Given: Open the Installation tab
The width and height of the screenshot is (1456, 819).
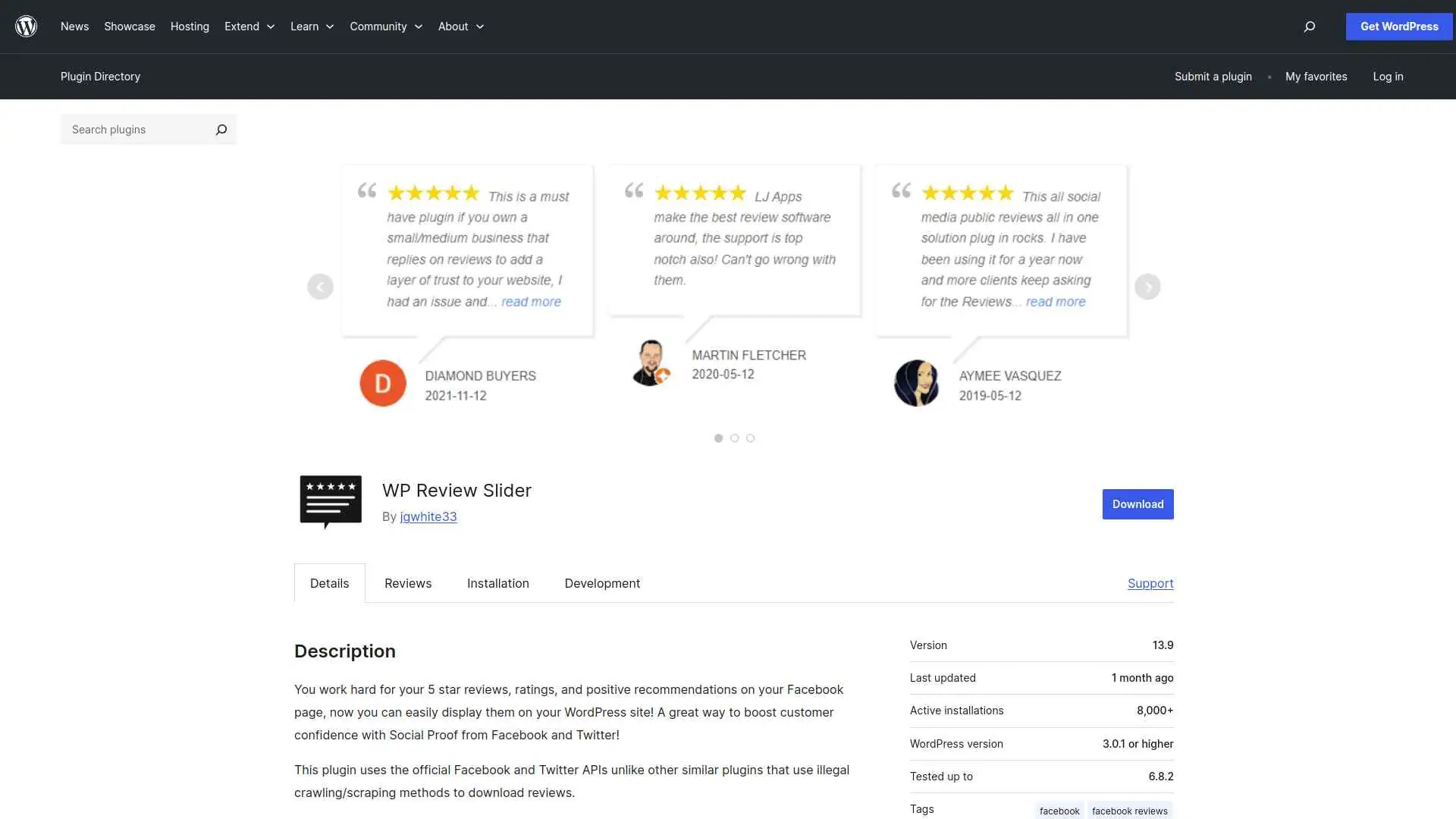Looking at the screenshot, I should pyautogui.click(x=497, y=583).
